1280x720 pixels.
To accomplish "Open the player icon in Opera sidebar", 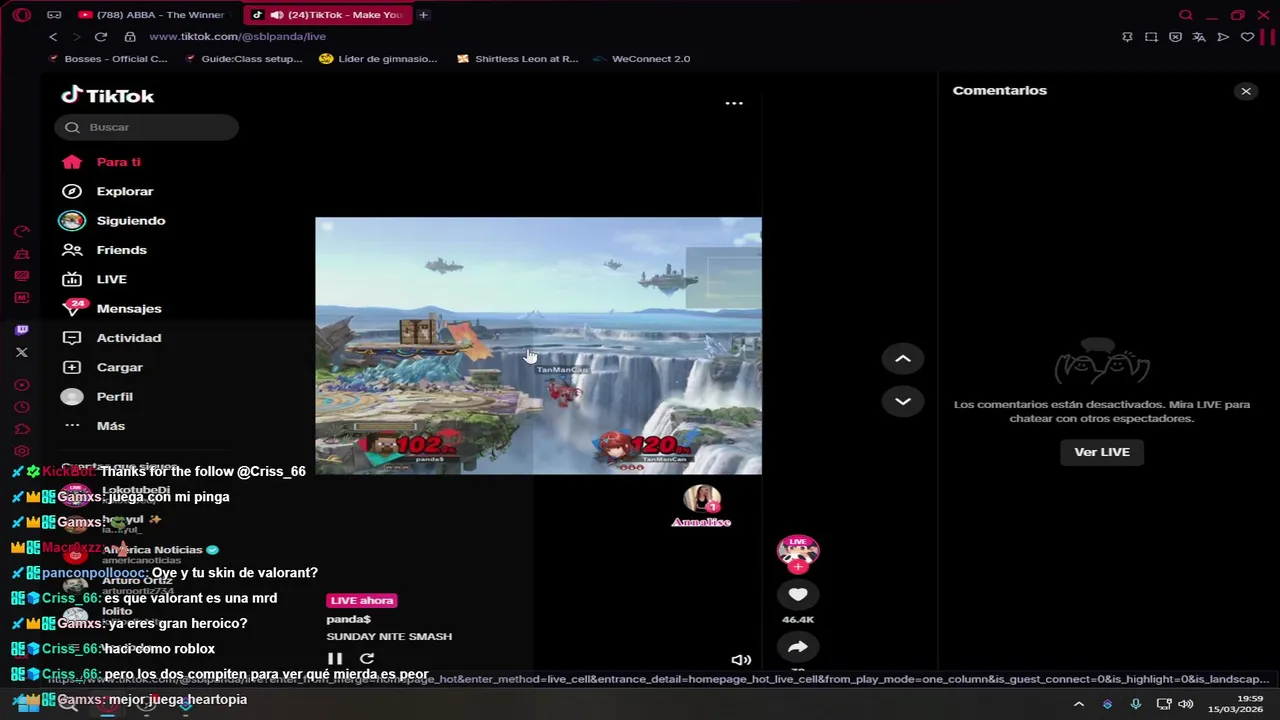I will pos(22,385).
